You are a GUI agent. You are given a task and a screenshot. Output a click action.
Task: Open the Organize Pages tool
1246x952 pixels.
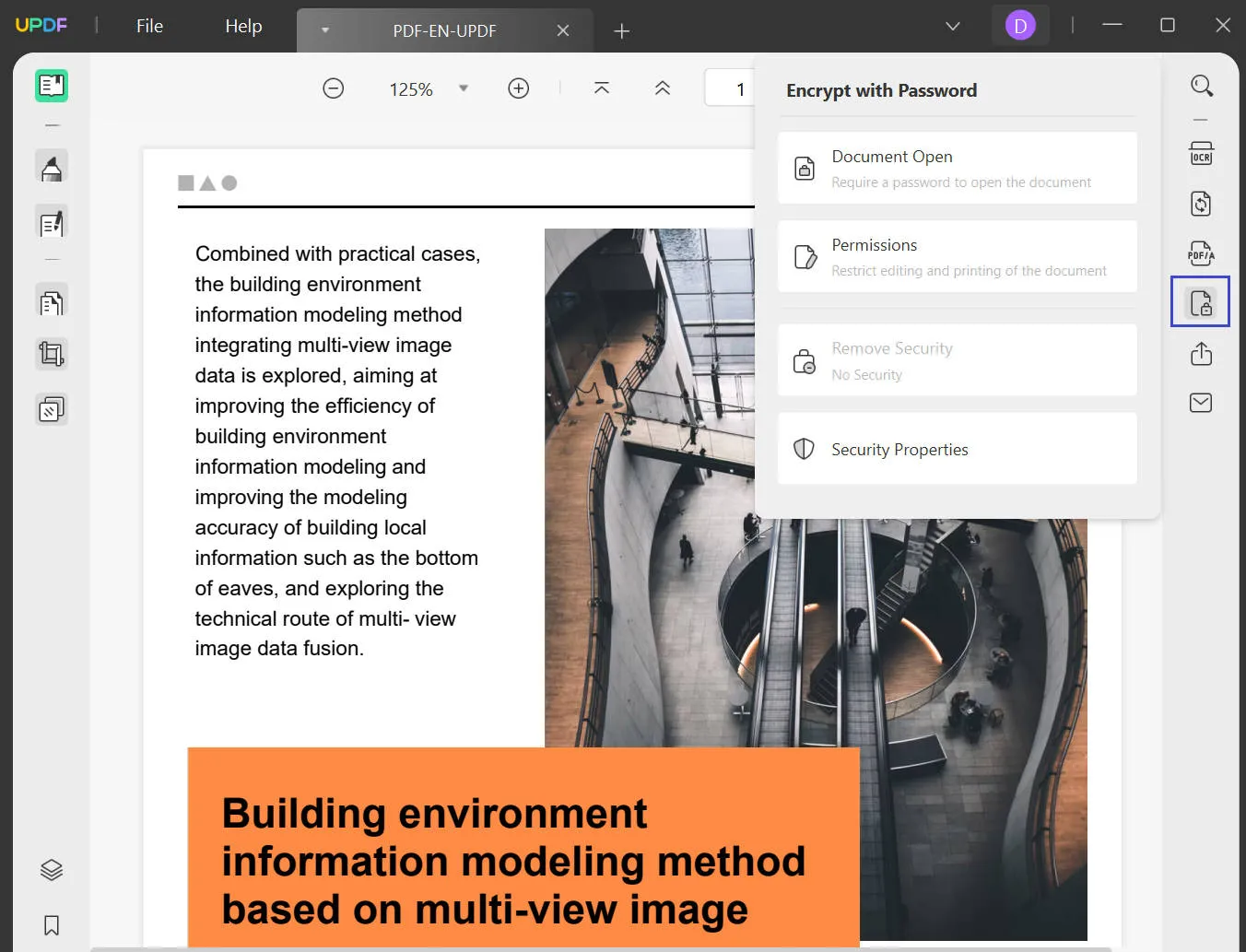[52, 302]
